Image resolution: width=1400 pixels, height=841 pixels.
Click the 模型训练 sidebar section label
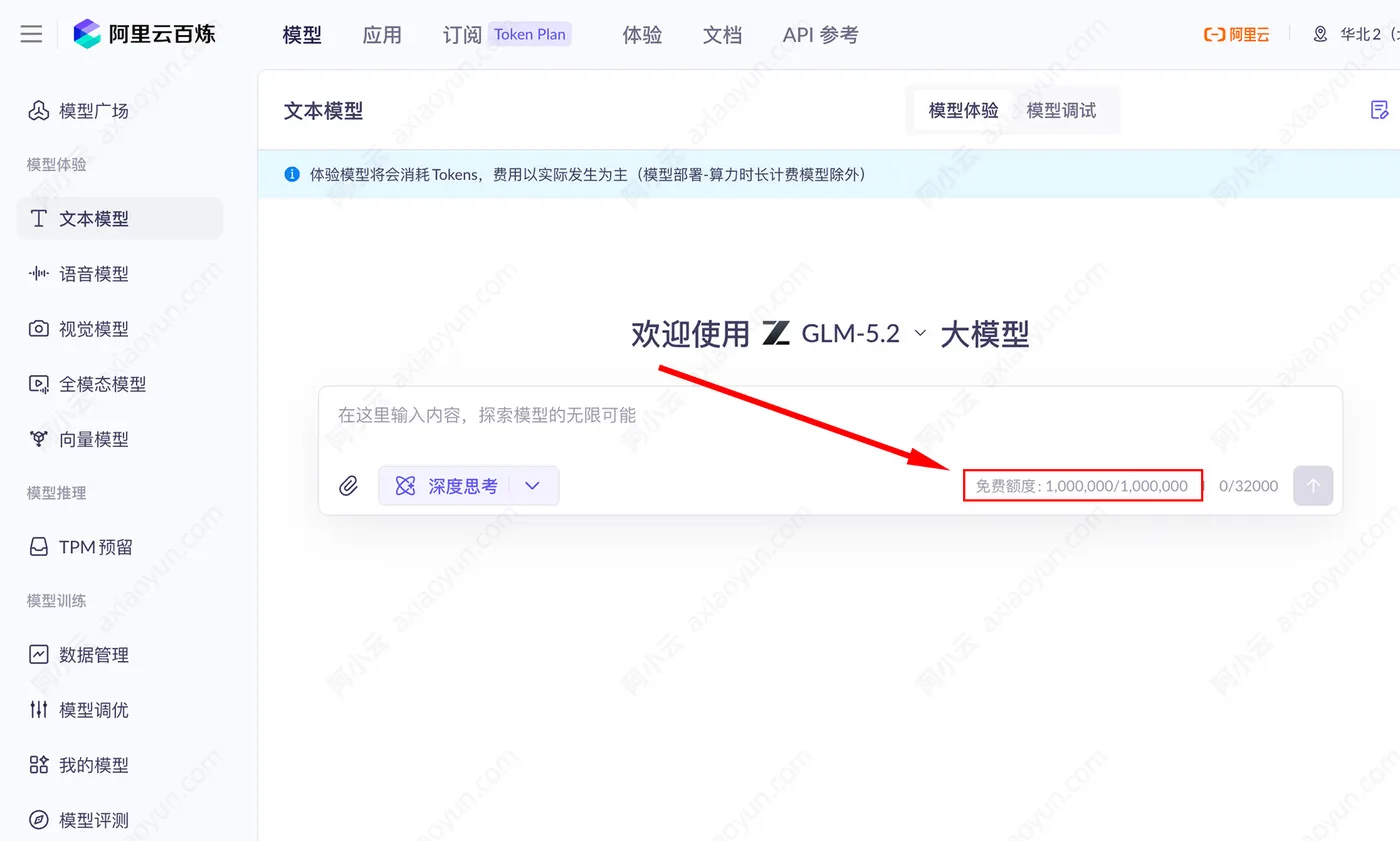pos(56,600)
